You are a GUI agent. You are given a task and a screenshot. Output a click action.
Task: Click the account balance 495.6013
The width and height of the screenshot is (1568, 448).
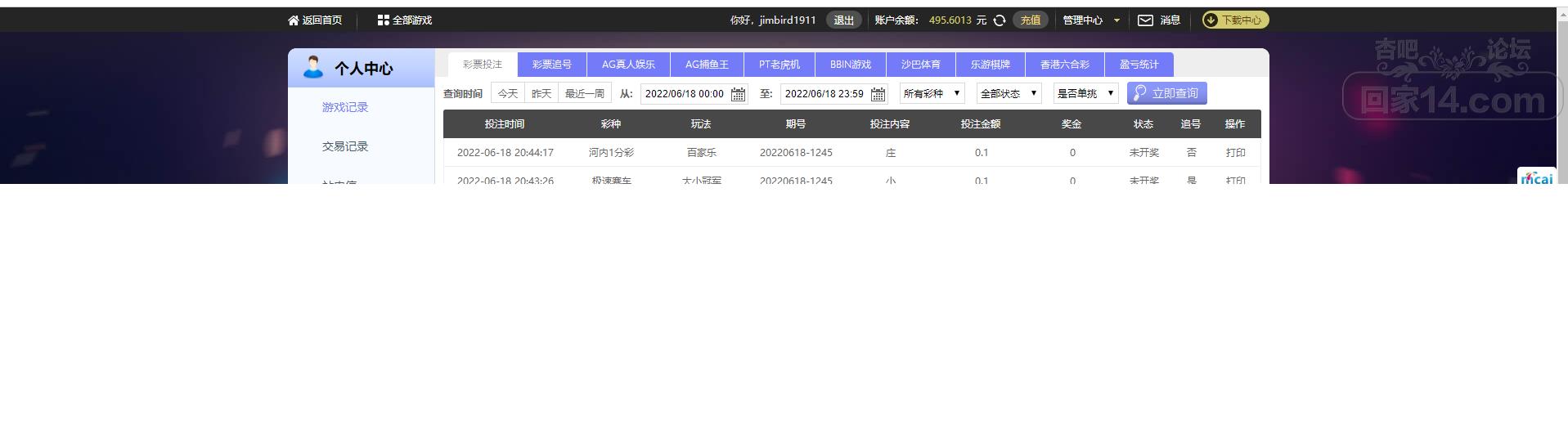click(950, 20)
